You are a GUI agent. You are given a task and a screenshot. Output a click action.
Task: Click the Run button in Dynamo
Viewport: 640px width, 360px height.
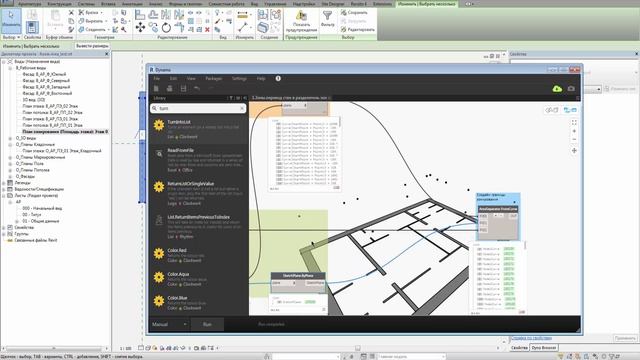[x=207, y=324]
